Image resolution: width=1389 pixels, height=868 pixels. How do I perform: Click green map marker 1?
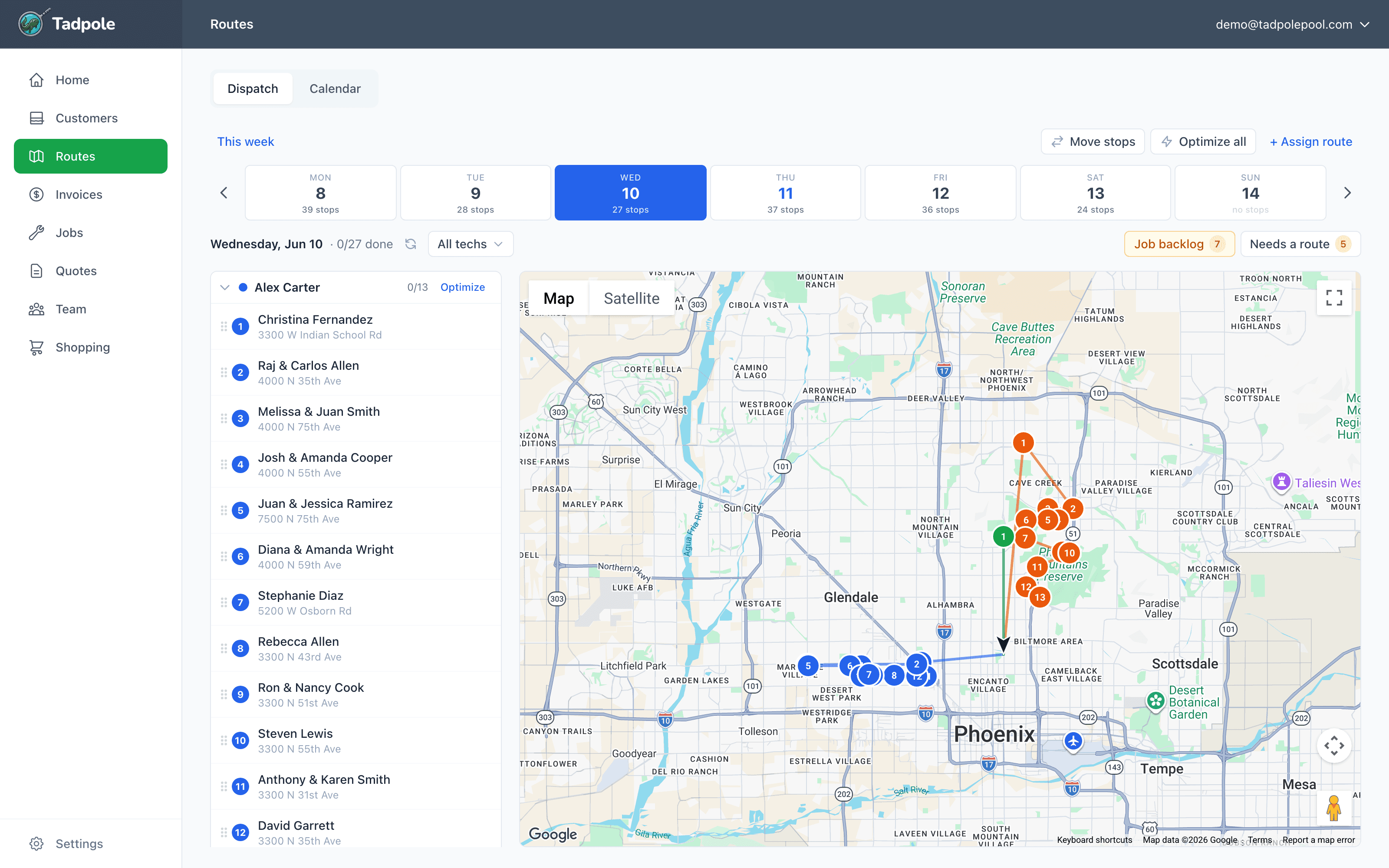click(1003, 537)
